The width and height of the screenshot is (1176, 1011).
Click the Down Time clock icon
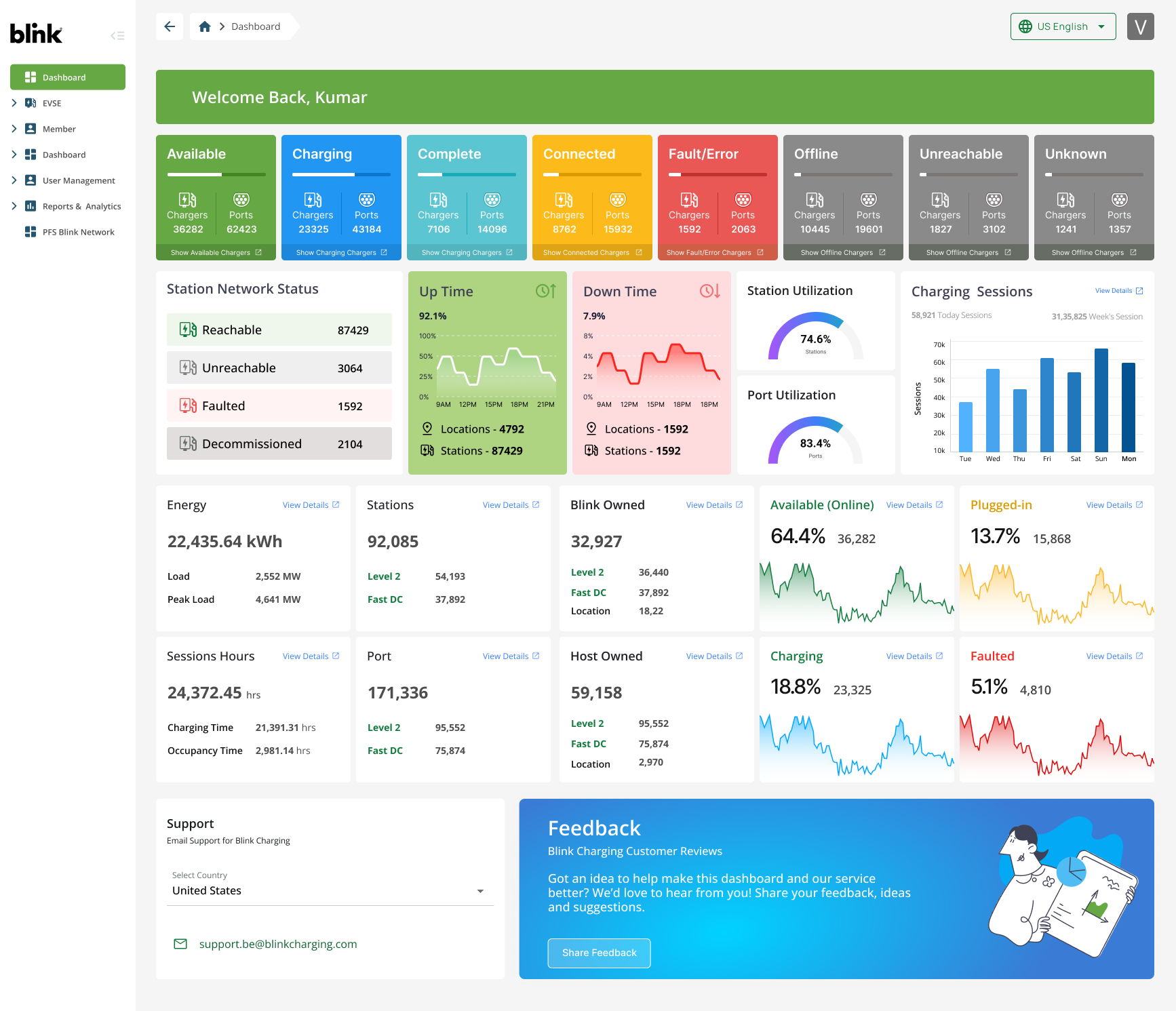point(709,291)
